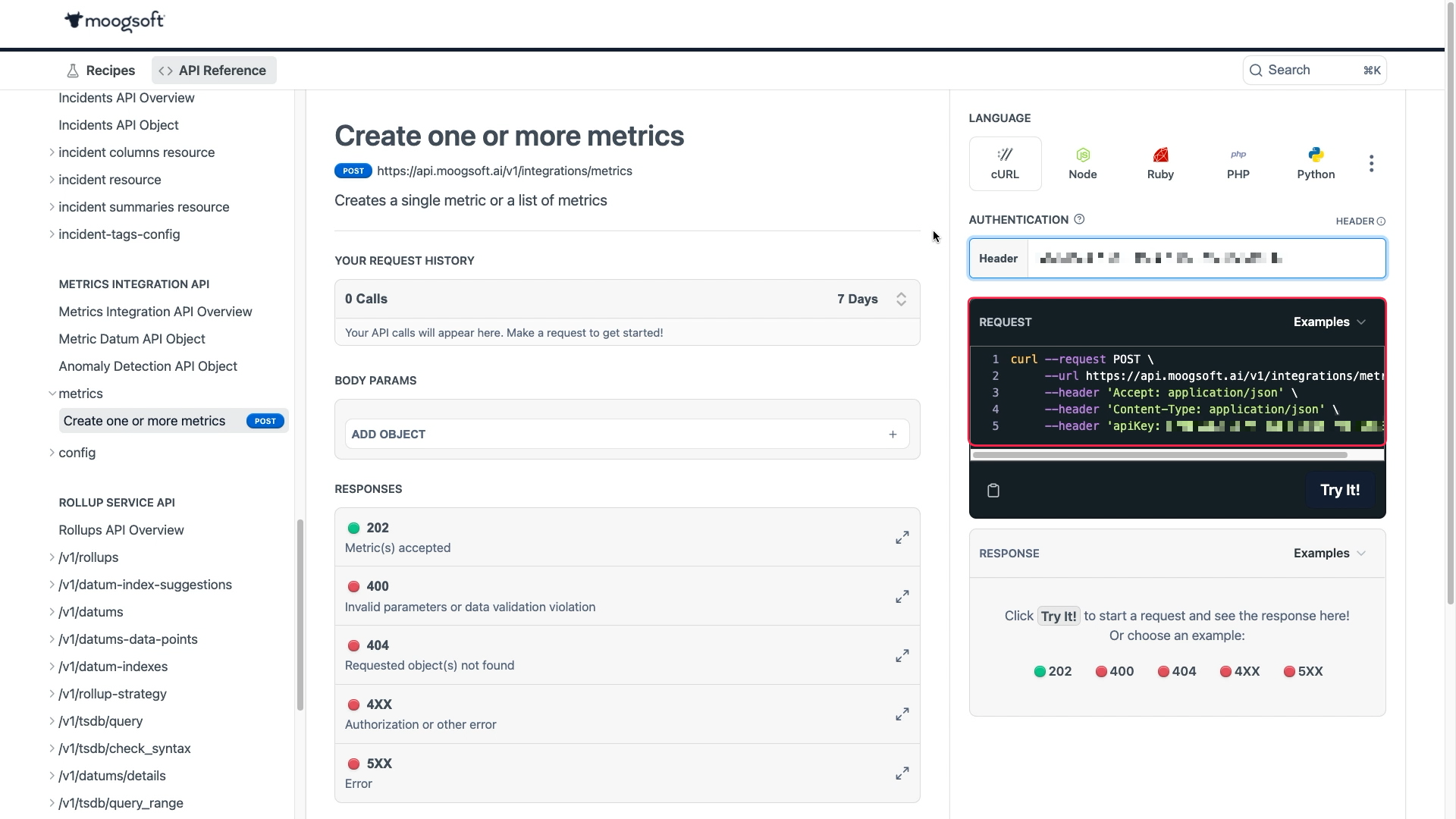
Task: Expand the 400 response details
Action: pyautogui.click(x=902, y=597)
